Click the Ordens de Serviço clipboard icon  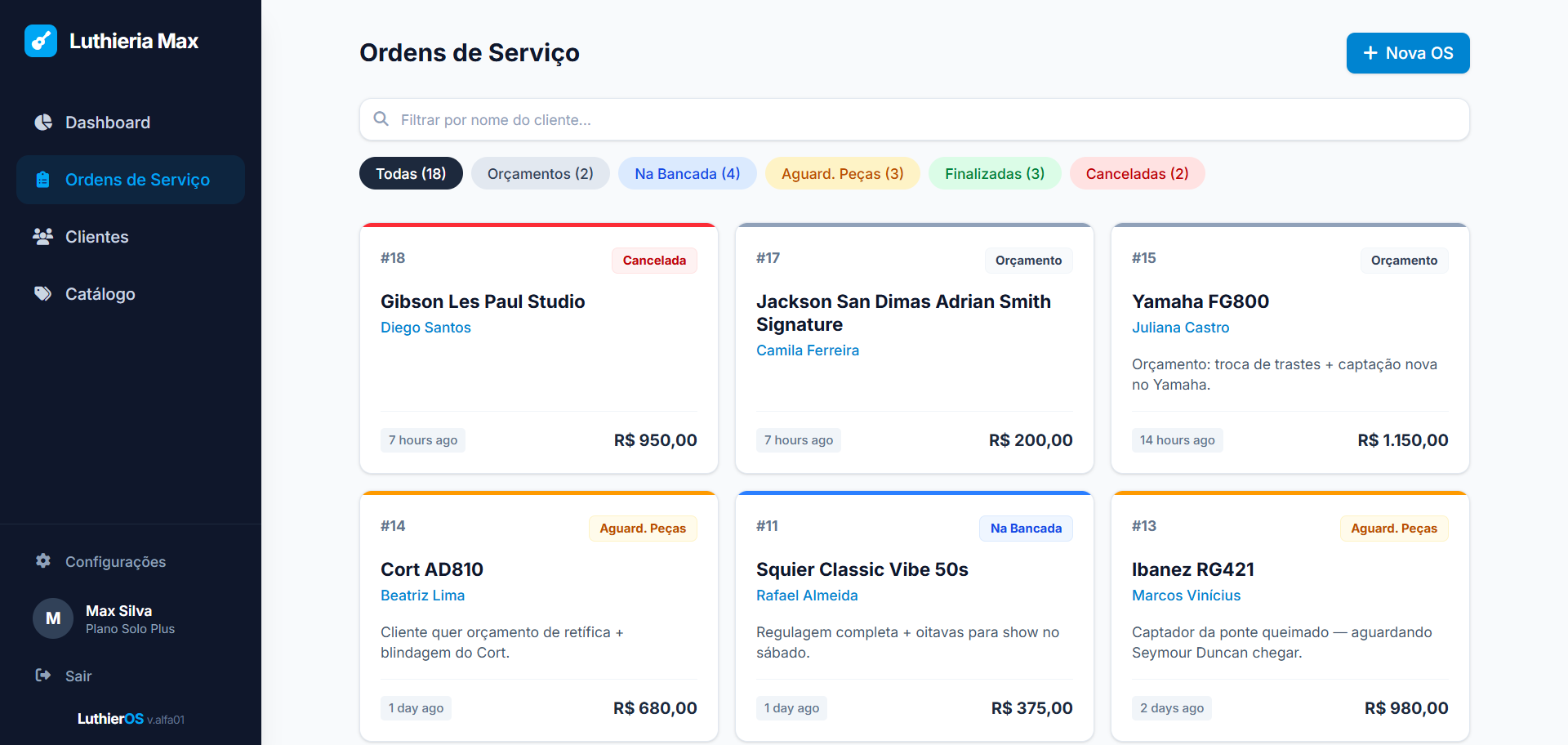pyautogui.click(x=43, y=180)
